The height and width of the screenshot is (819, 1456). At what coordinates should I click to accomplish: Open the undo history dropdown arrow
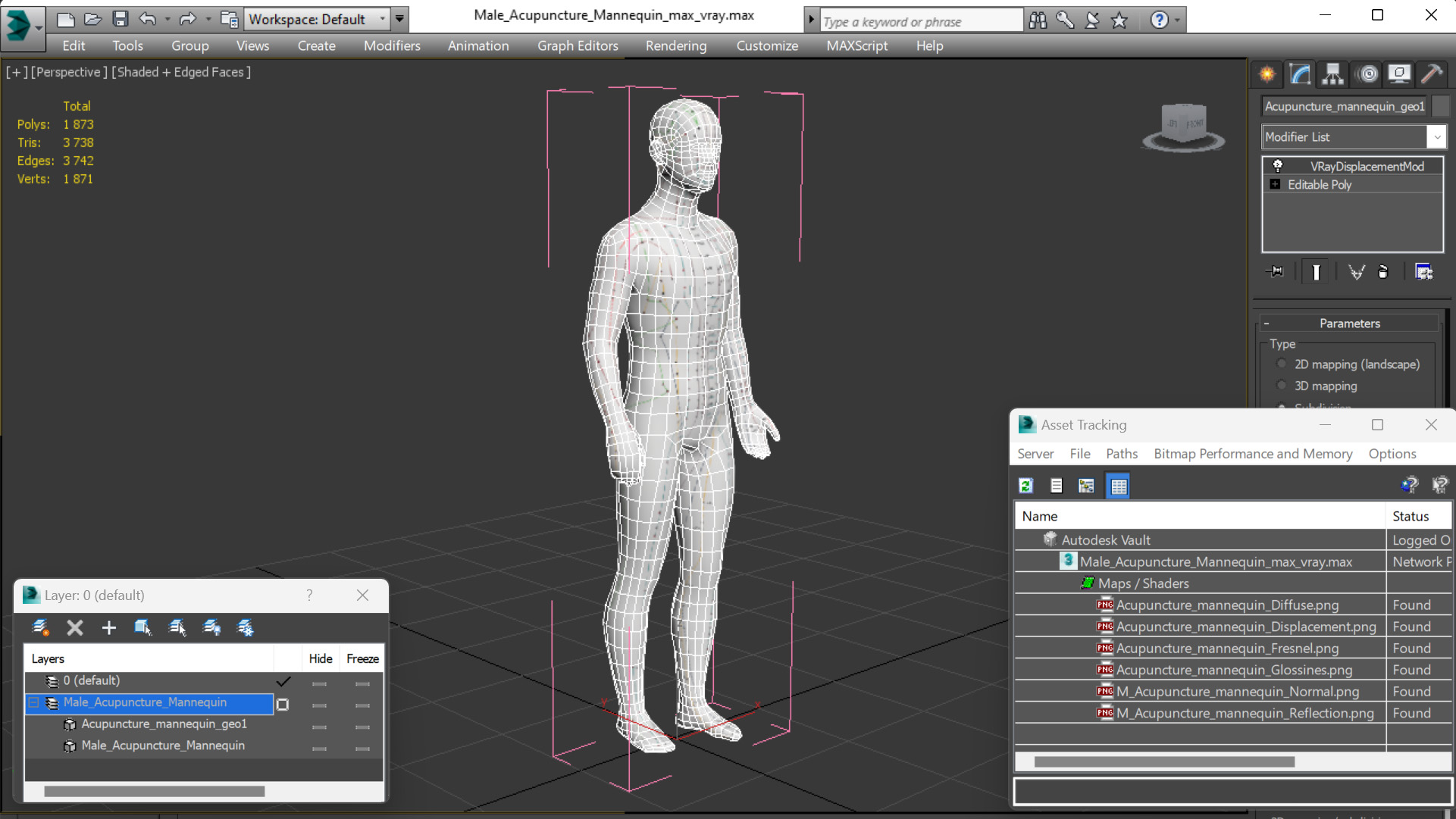tap(167, 20)
